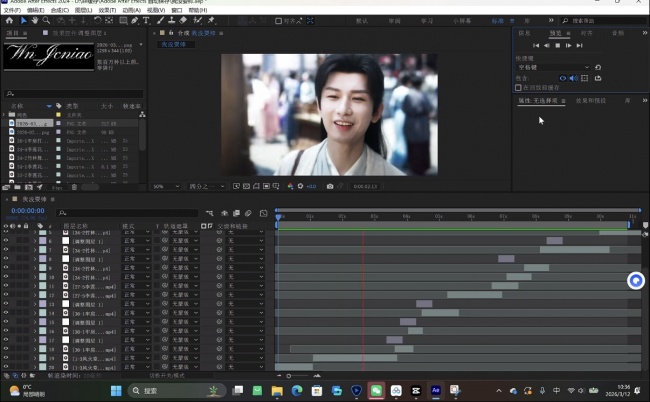
Task: Open the 合成(C) menu
Action: (x=60, y=10)
